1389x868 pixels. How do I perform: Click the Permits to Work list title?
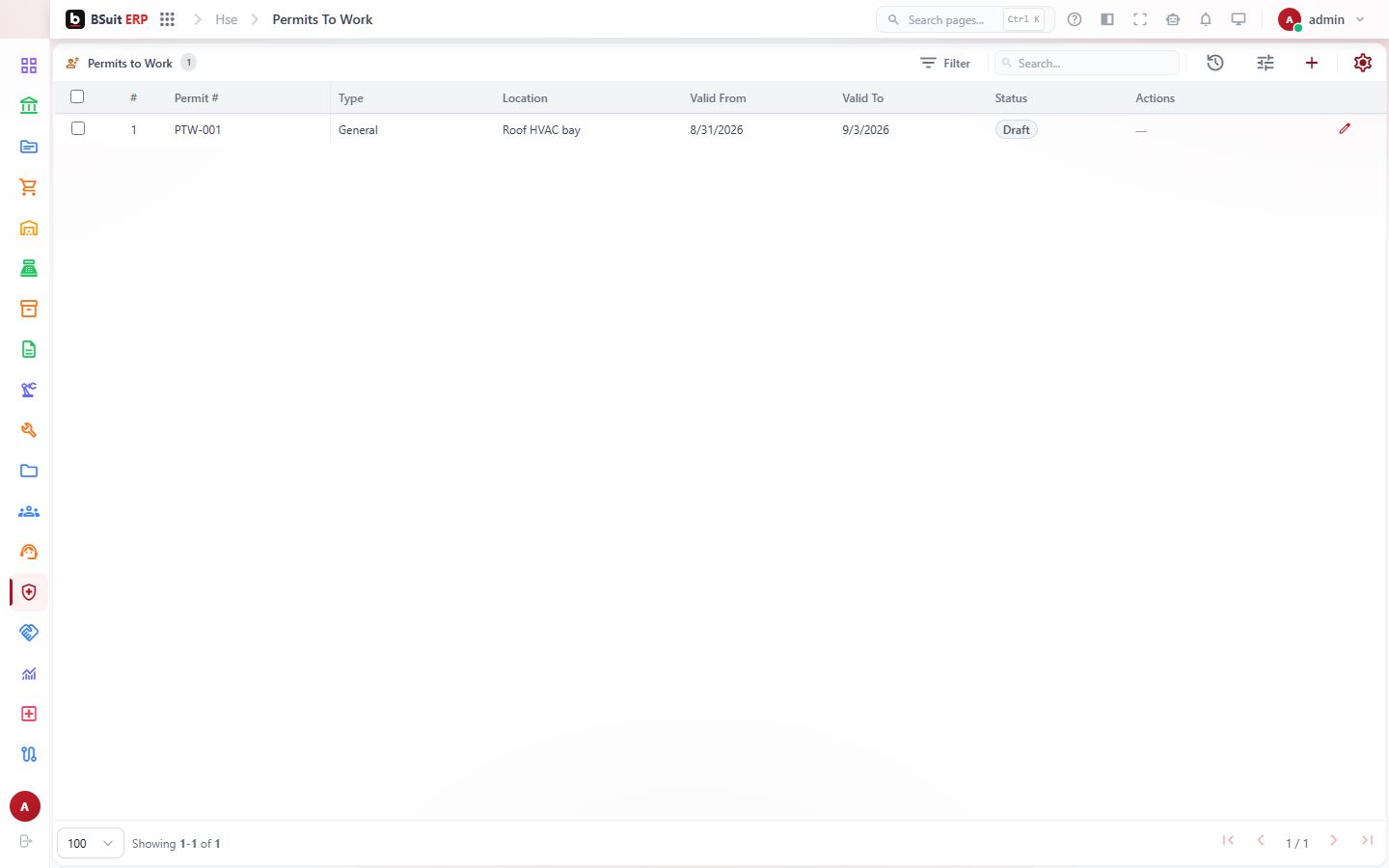[x=130, y=63]
